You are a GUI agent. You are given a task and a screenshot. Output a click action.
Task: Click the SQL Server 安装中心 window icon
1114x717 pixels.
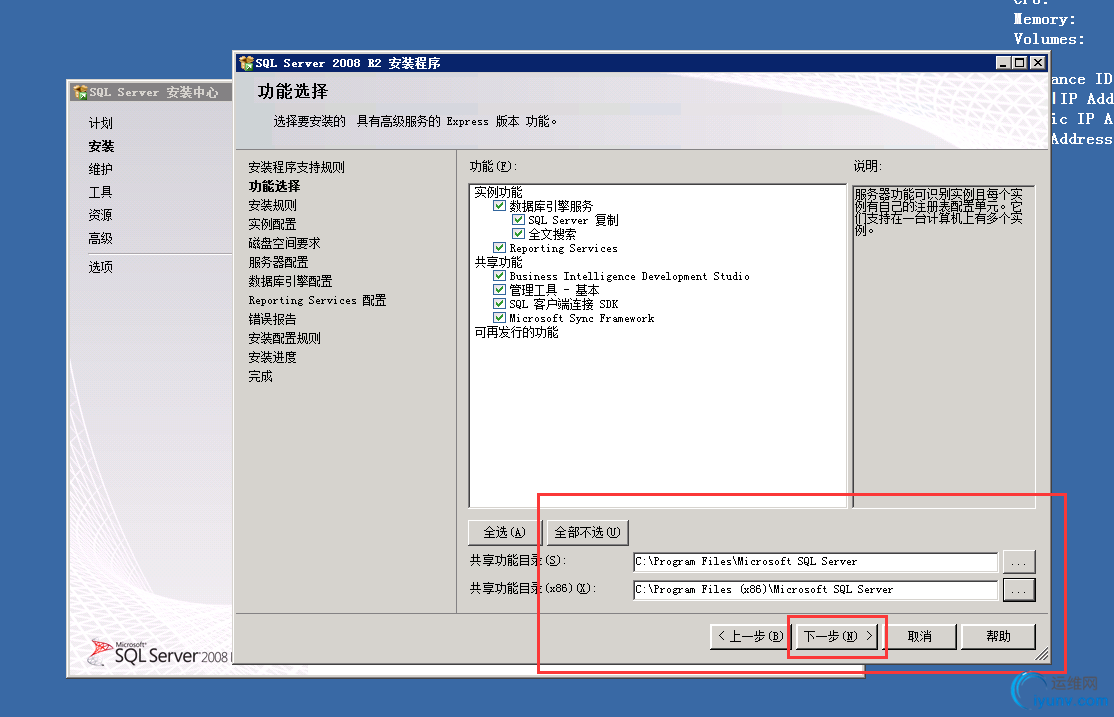[x=80, y=92]
